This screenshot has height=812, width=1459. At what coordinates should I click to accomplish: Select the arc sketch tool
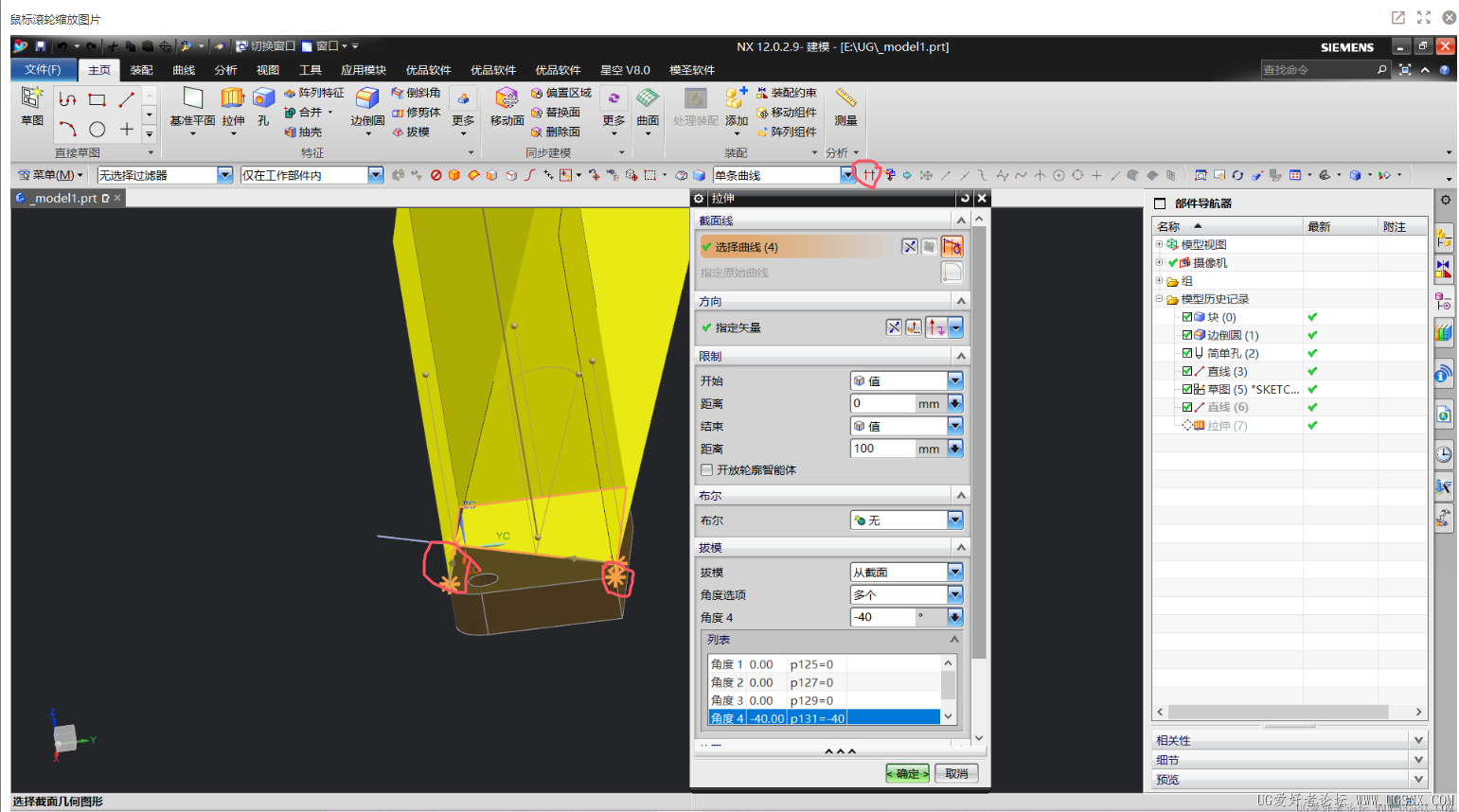[x=67, y=129]
